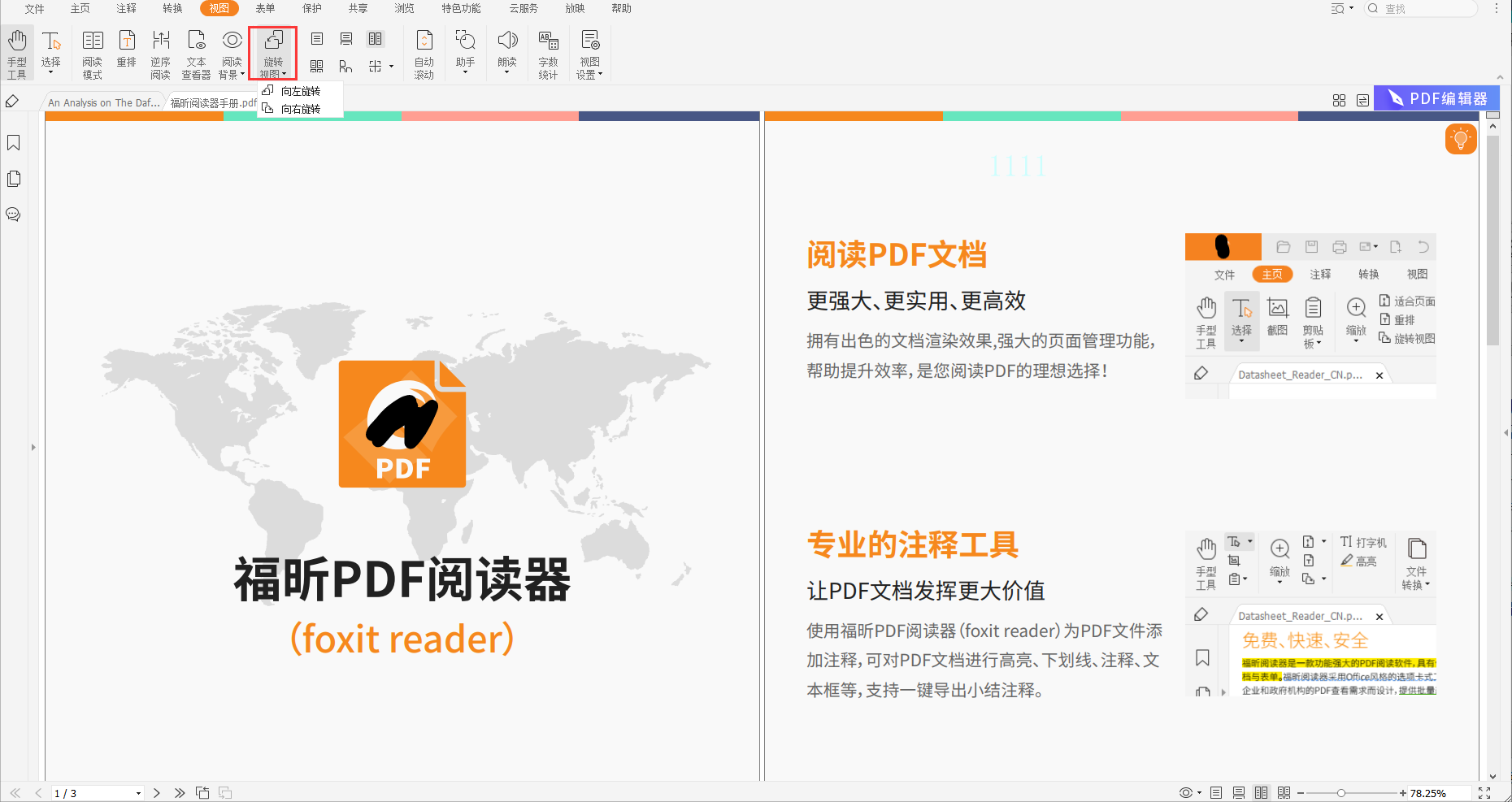Open the bookmarks panel in left sidebar
The width and height of the screenshot is (1512, 802).
coord(14,143)
